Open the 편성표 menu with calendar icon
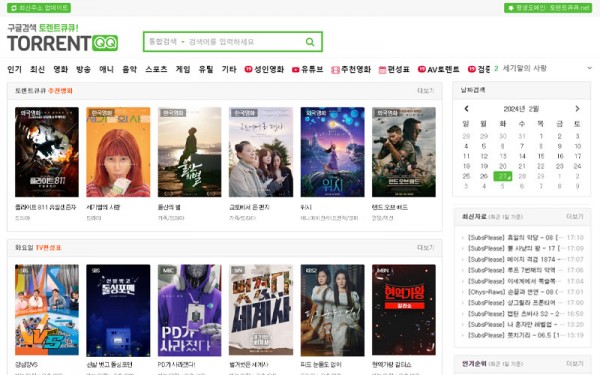600x375 pixels. [x=394, y=69]
